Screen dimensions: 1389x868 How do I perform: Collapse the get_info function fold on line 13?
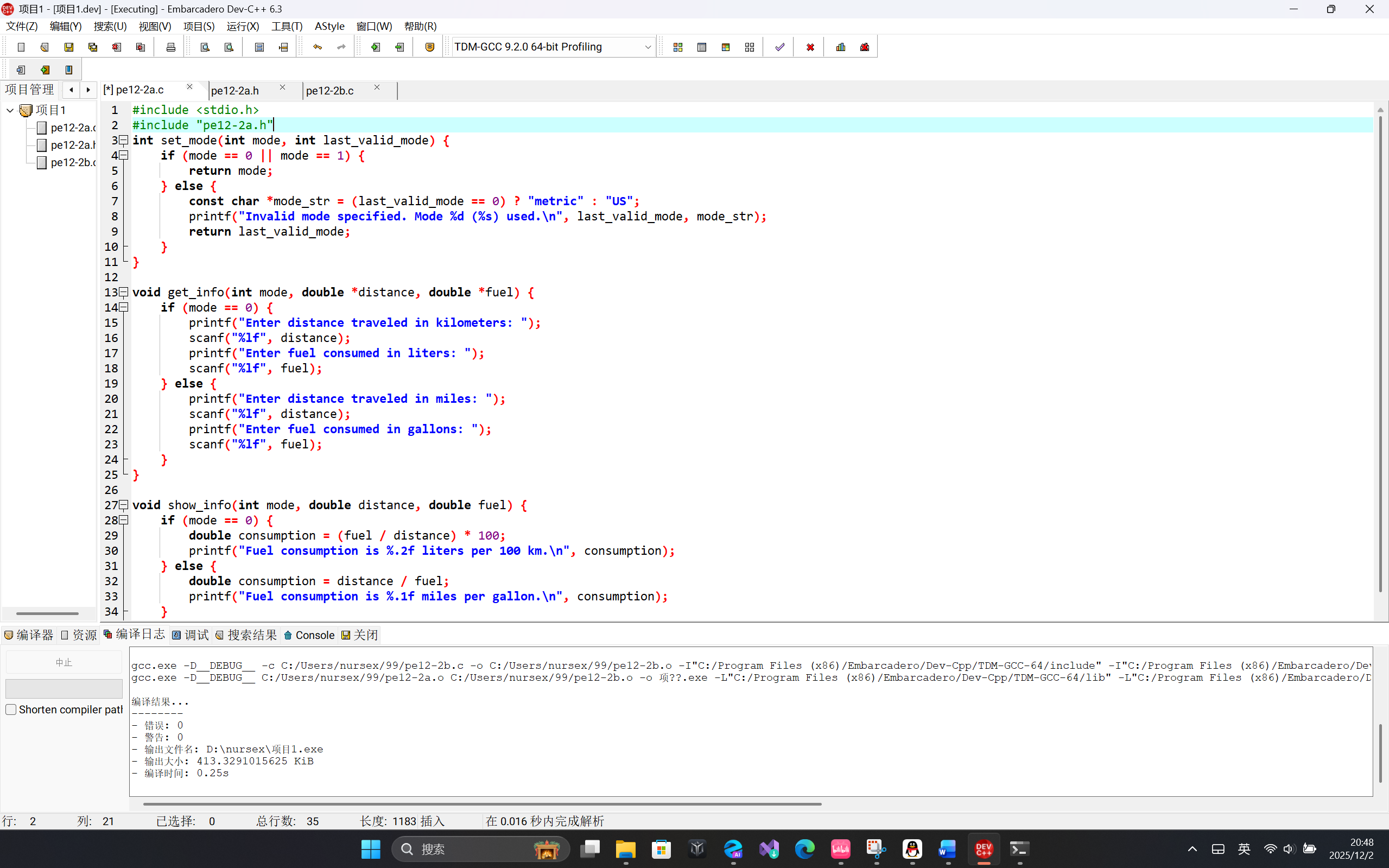click(x=123, y=292)
